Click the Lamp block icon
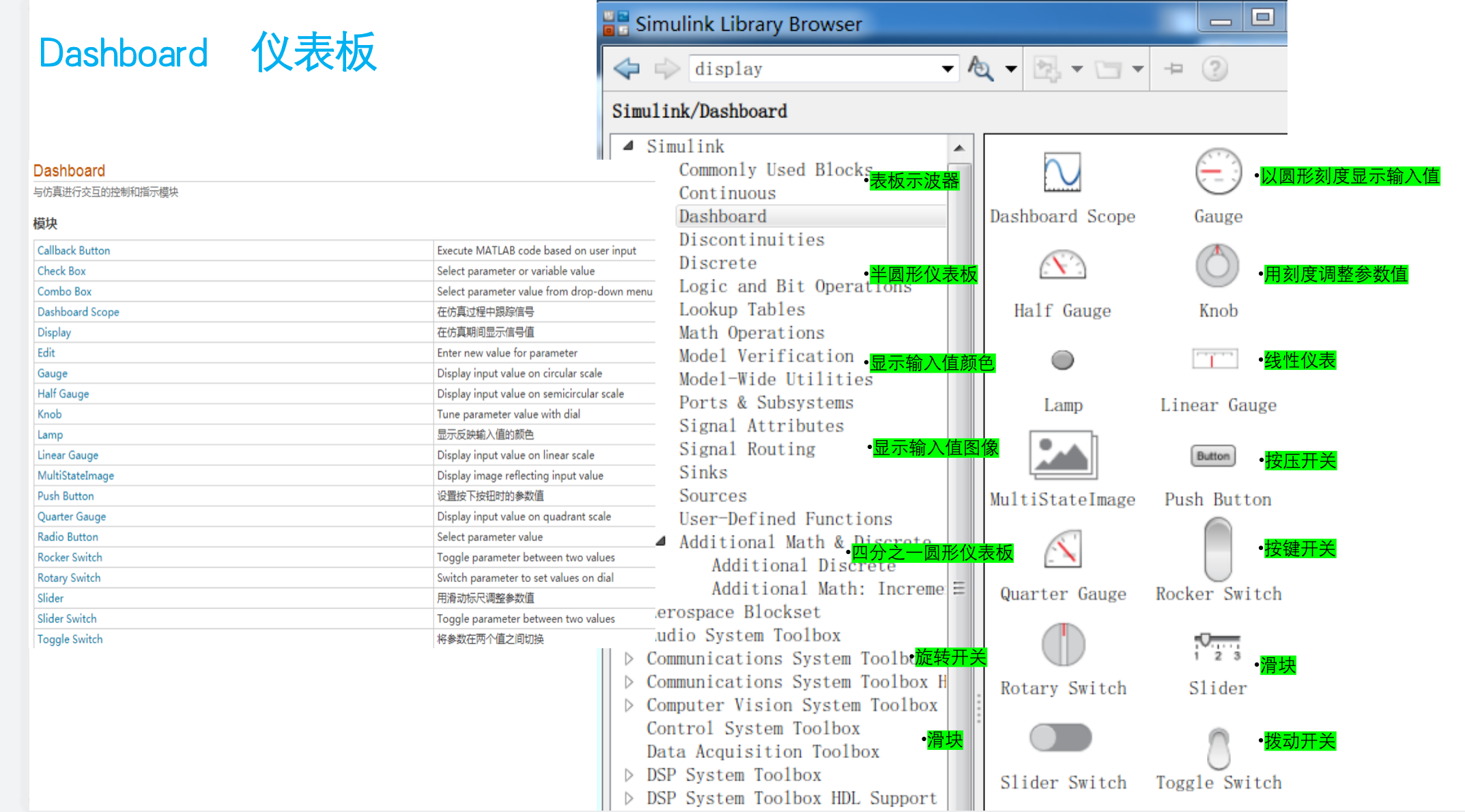This screenshot has height=812, width=1465. (1062, 360)
